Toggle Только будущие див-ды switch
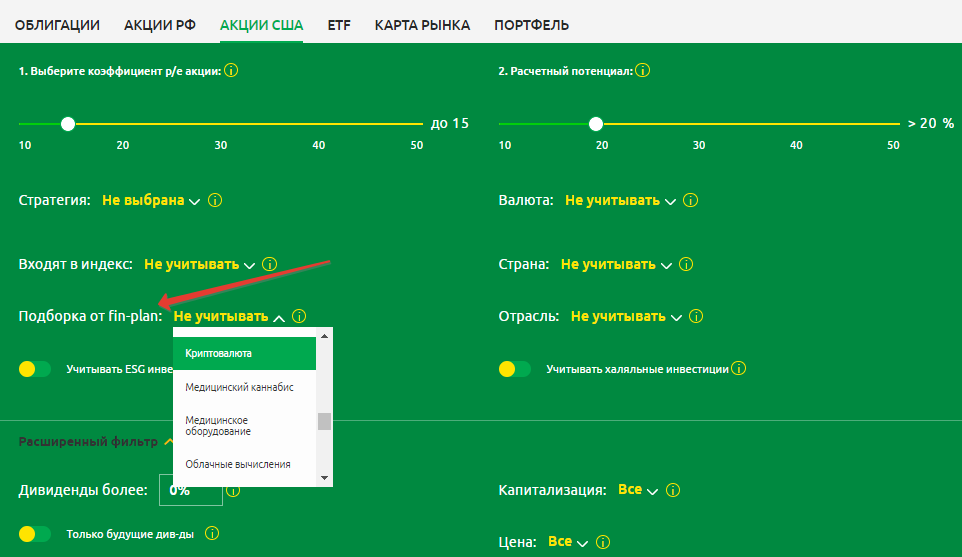Image resolution: width=962 pixels, height=557 pixels. [35, 534]
